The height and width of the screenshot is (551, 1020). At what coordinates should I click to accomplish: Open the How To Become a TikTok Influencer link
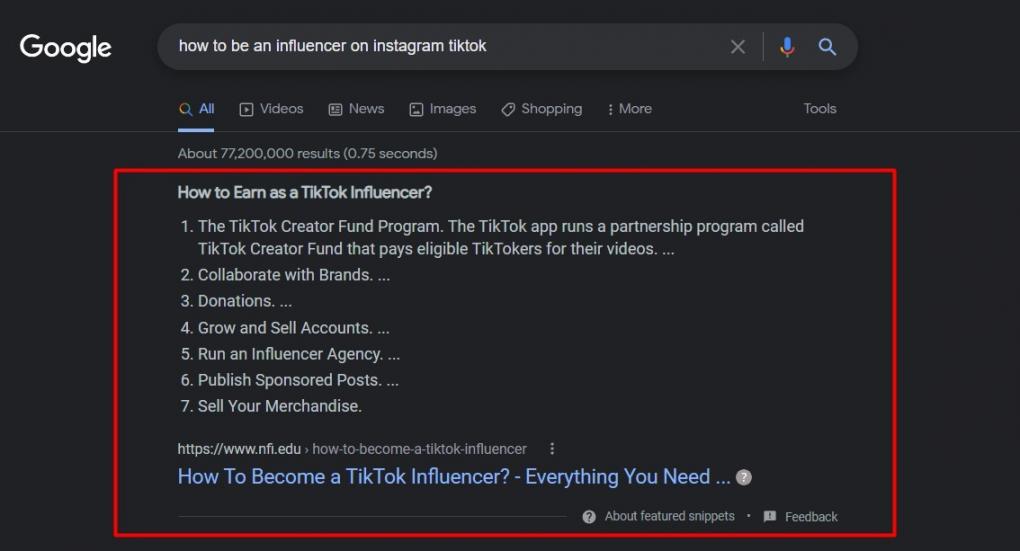pos(453,477)
